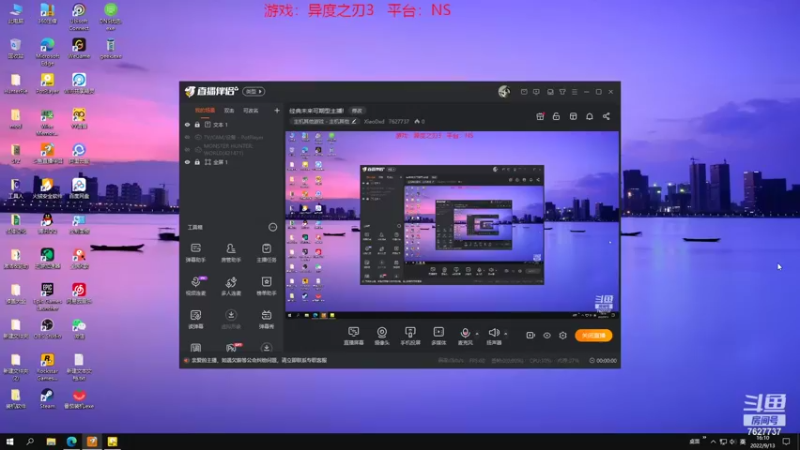The width and height of the screenshot is (800, 450).
Task: Open the OBS Studio desktop shortcut
Action: click(x=47, y=329)
